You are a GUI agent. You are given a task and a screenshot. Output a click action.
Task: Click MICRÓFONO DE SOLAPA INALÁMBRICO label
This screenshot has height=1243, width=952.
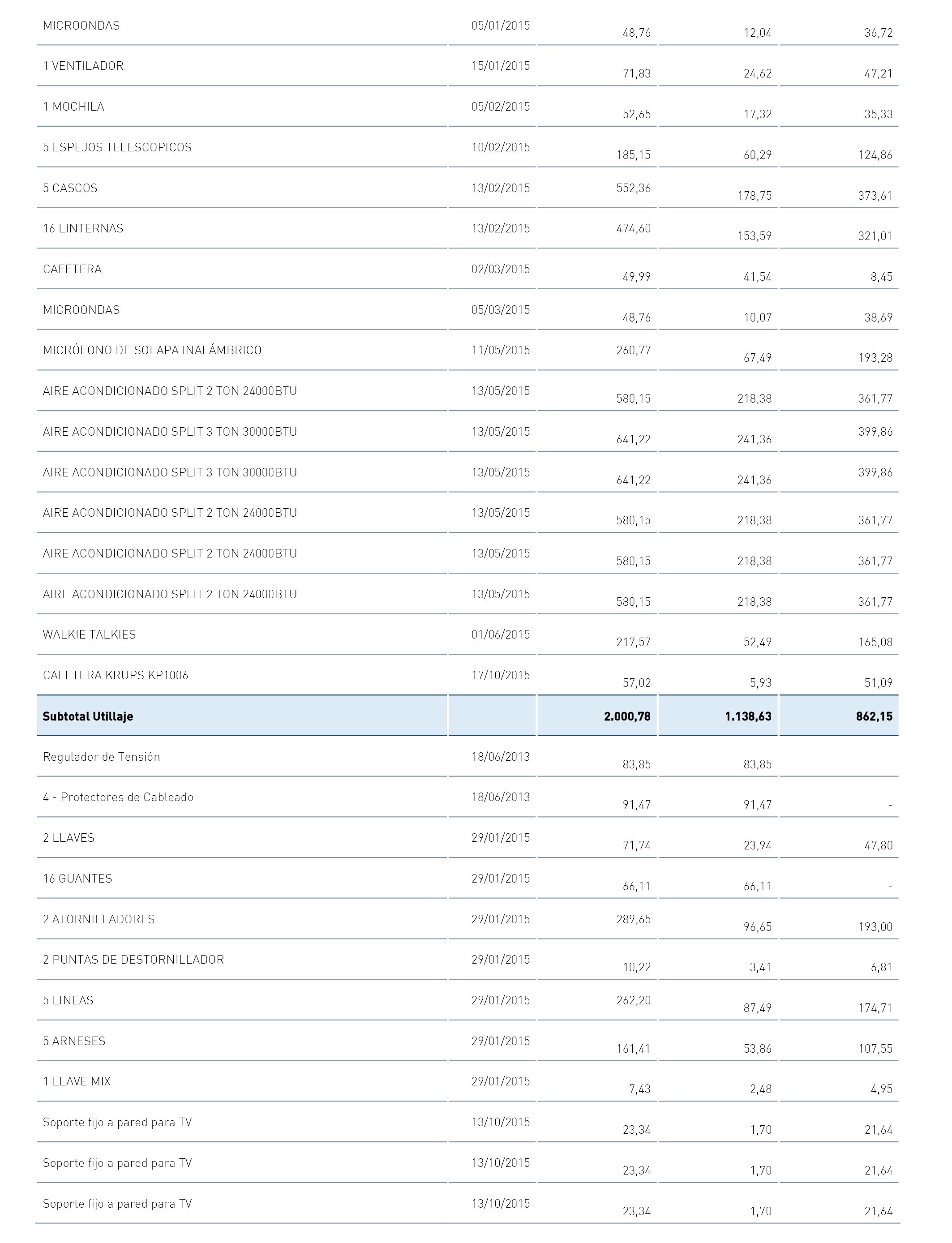tap(152, 350)
